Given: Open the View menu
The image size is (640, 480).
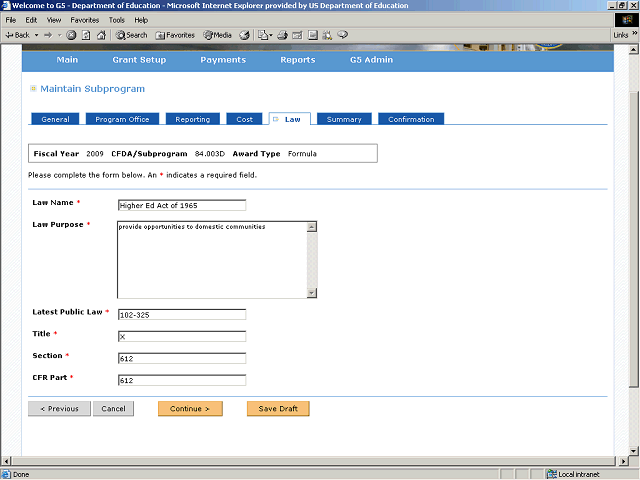Looking at the screenshot, I should click(53, 20).
